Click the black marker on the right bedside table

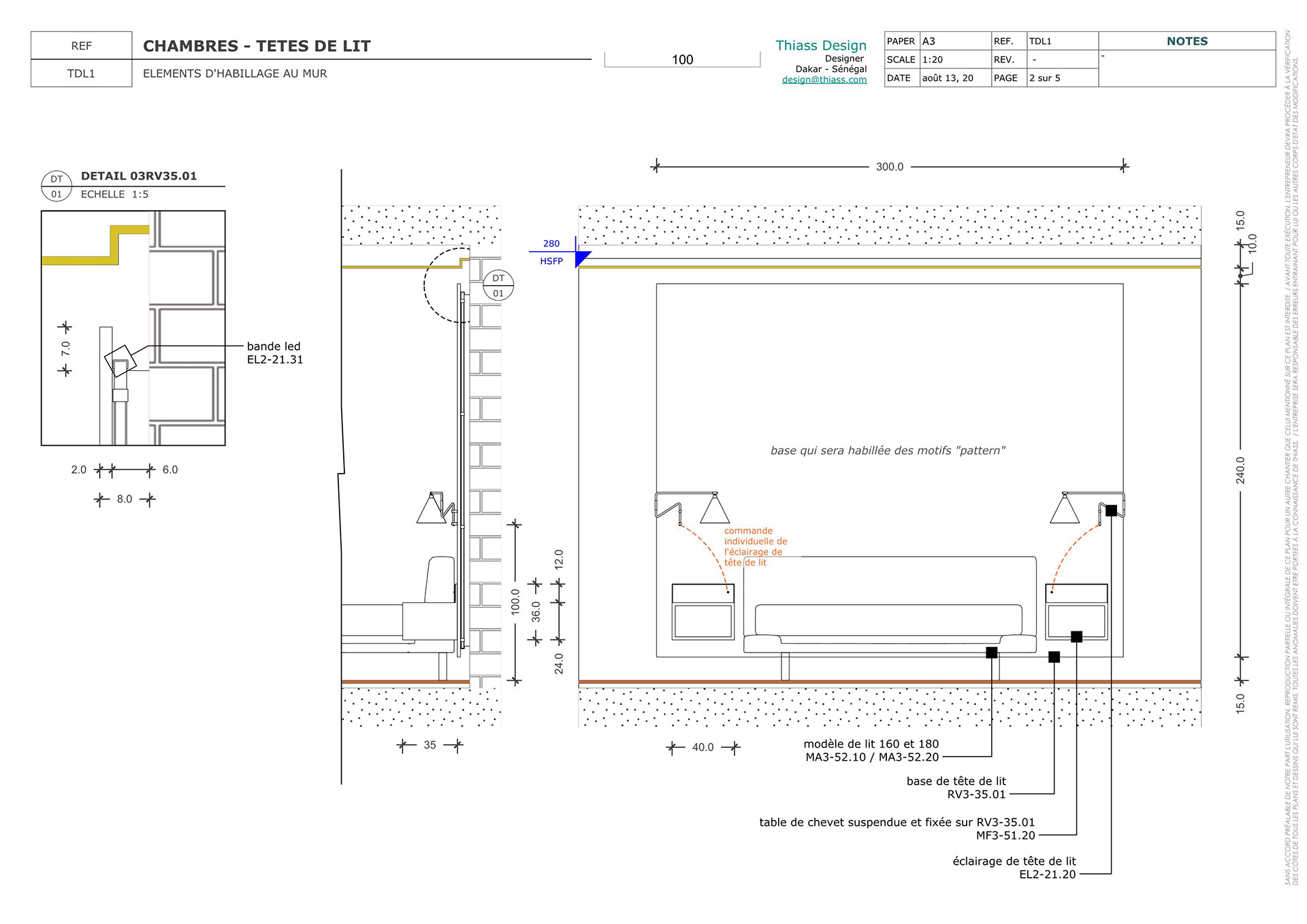(x=1076, y=637)
